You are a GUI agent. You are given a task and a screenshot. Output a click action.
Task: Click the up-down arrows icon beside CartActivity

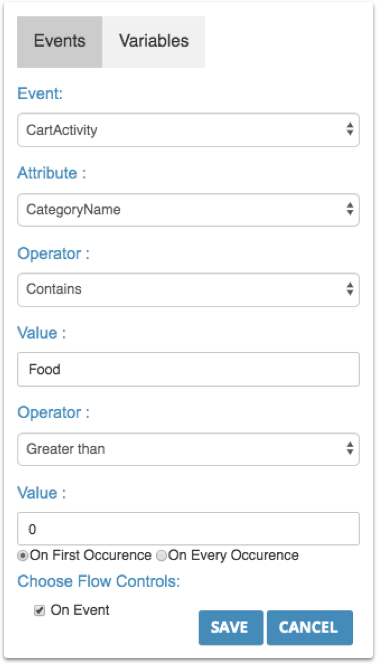349,129
